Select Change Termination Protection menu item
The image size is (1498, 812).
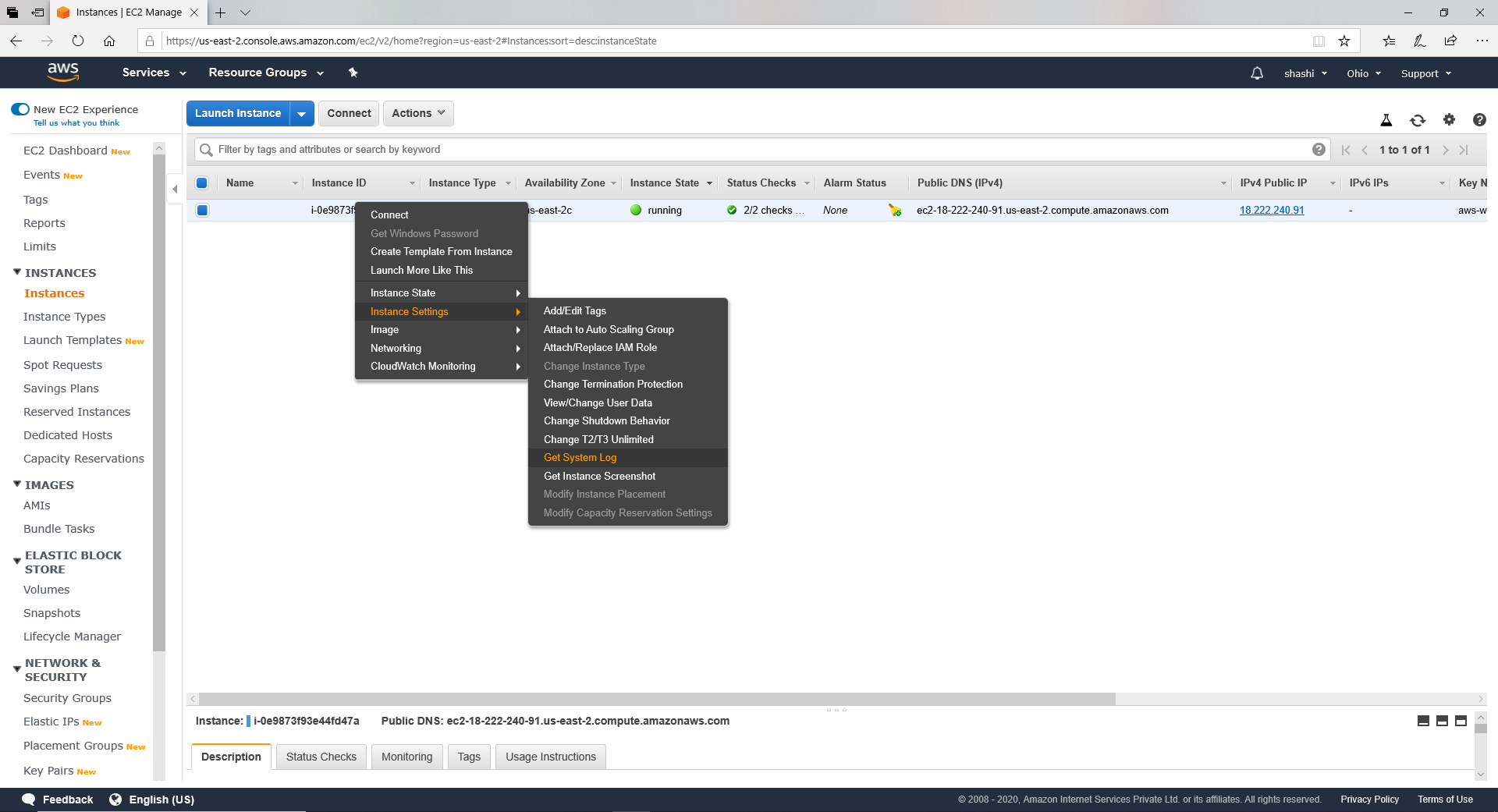tap(612, 384)
